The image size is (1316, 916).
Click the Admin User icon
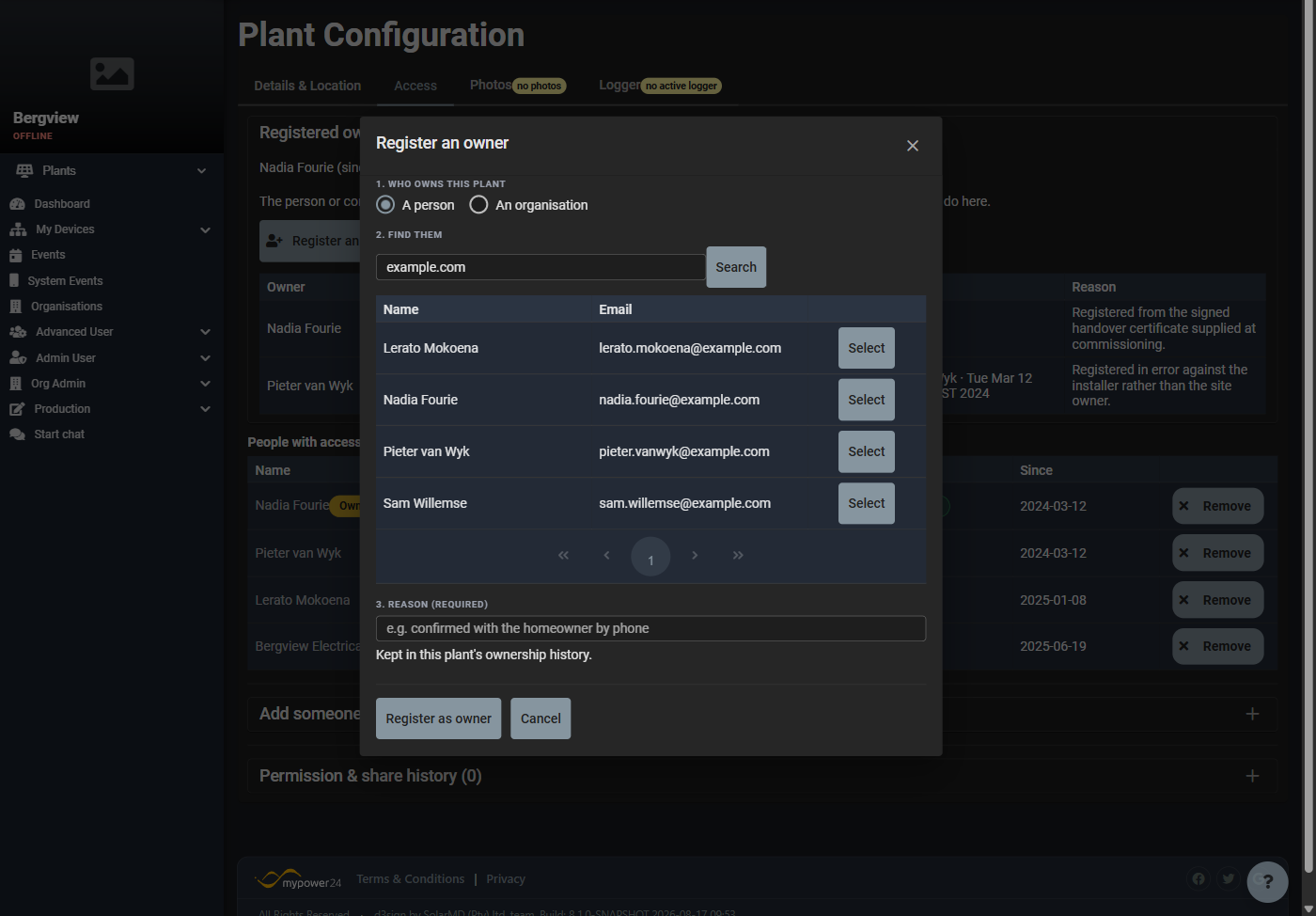18,357
